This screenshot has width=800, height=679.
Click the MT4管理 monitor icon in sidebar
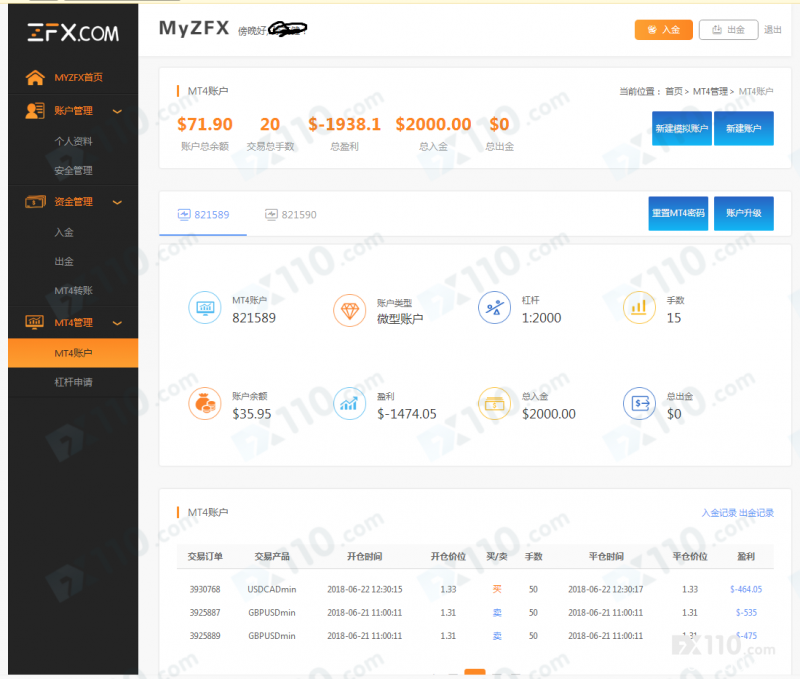35,322
